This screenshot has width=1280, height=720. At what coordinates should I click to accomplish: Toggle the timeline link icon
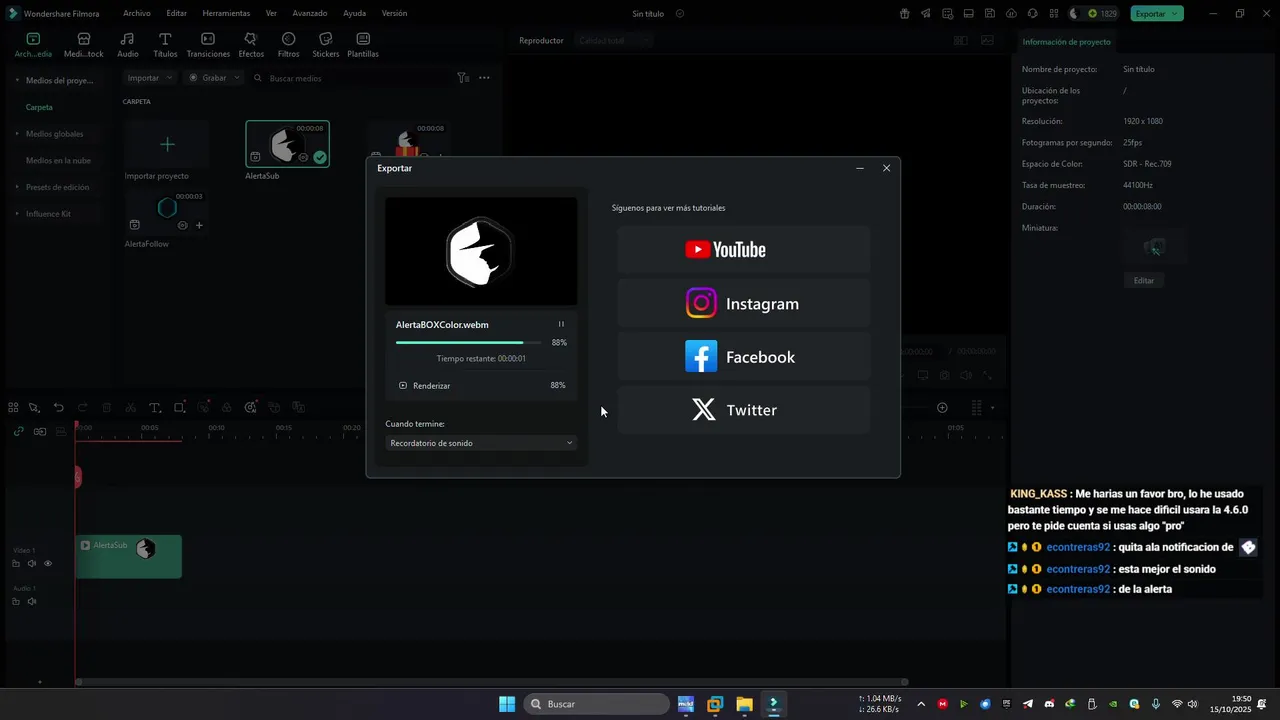click(x=18, y=431)
